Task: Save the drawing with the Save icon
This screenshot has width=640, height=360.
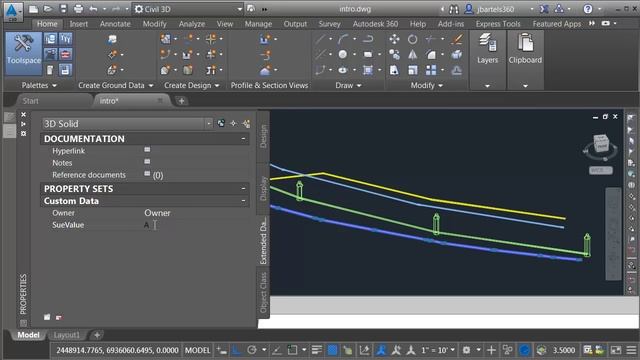Action: pos(63,9)
